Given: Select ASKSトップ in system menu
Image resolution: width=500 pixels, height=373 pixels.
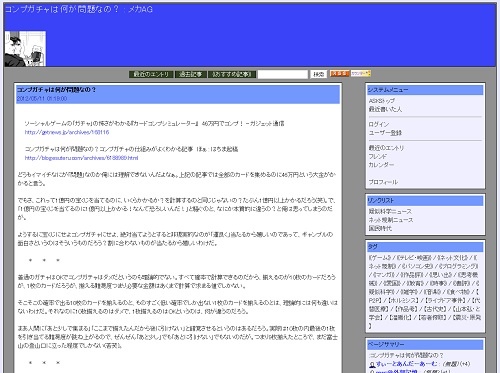Looking at the screenshot, I should point(382,101).
